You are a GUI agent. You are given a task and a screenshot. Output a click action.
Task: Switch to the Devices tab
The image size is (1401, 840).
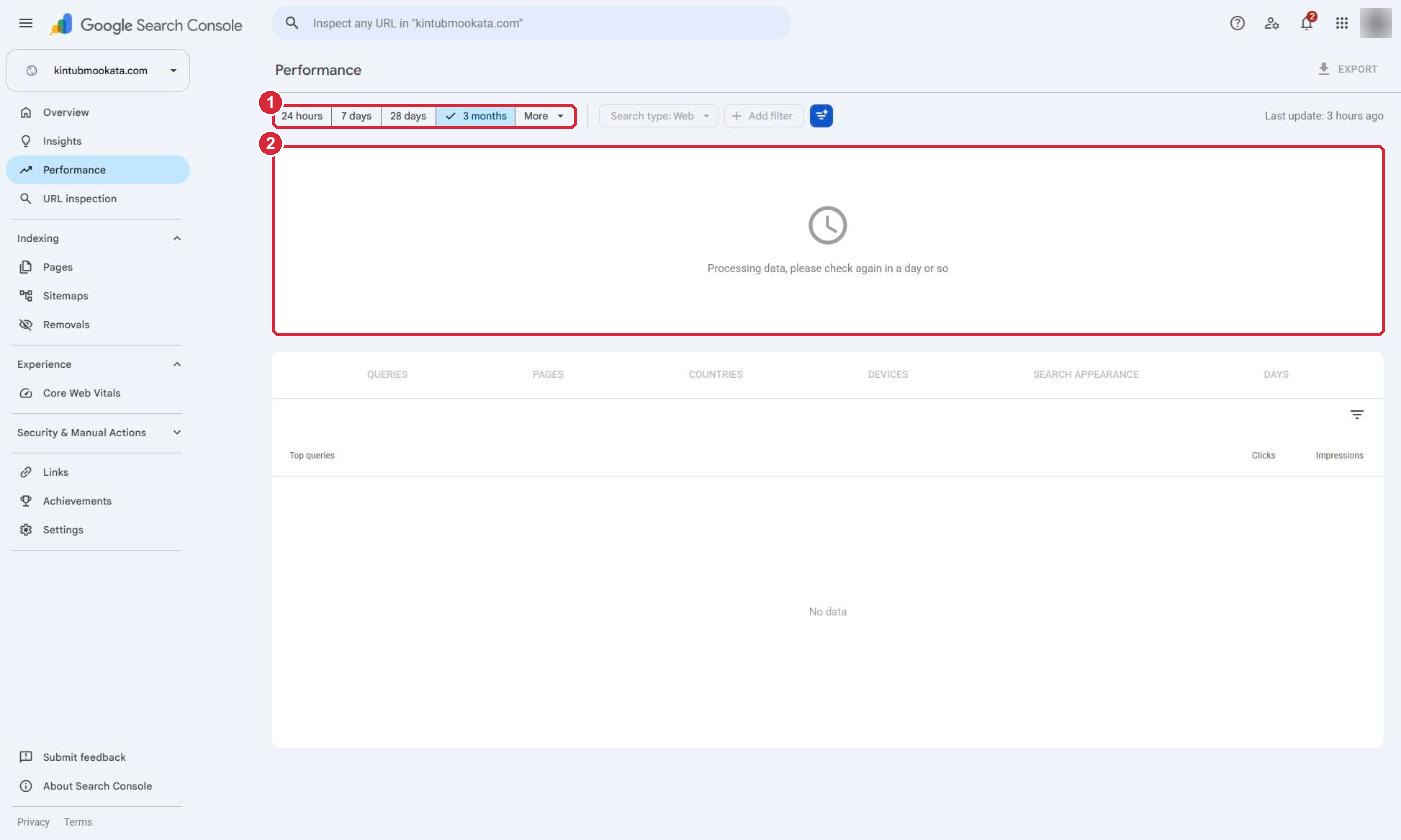888,375
